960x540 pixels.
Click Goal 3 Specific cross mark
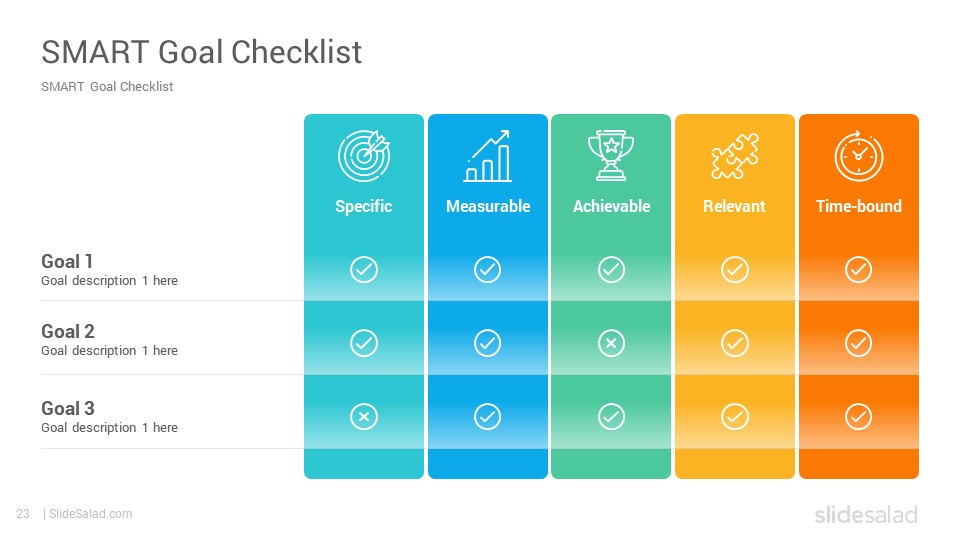(364, 416)
